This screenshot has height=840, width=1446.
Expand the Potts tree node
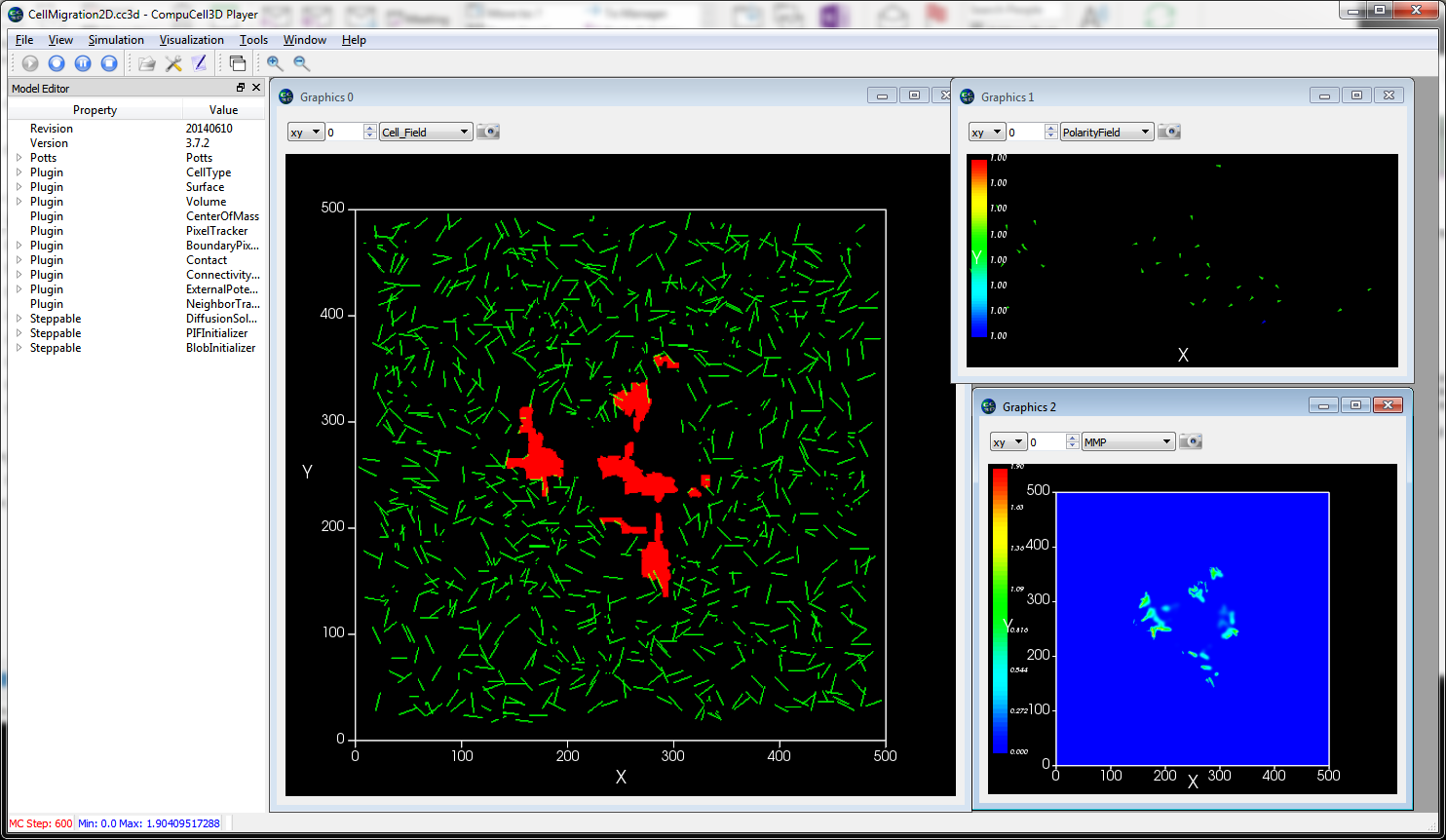coord(19,158)
